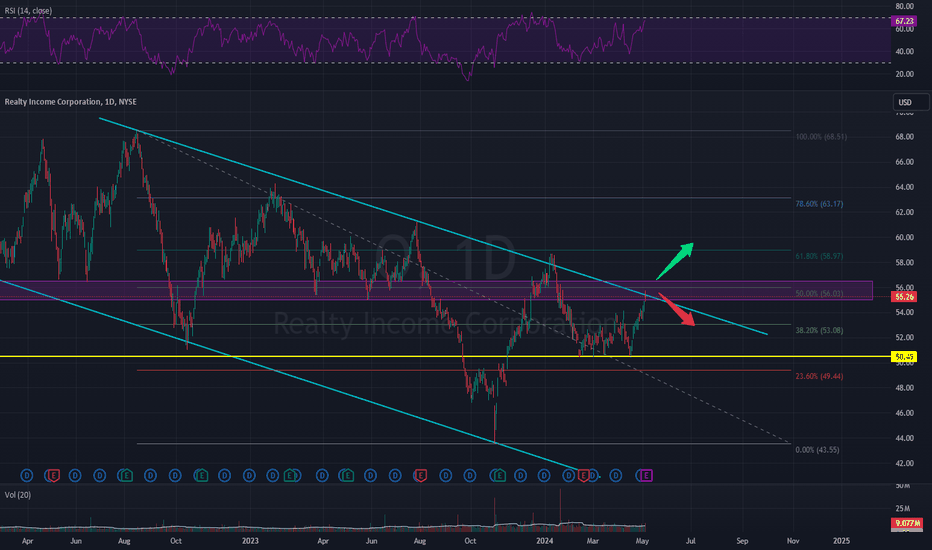Select the 23.60% (49.44) Fibonacci label

(x=819, y=376)
